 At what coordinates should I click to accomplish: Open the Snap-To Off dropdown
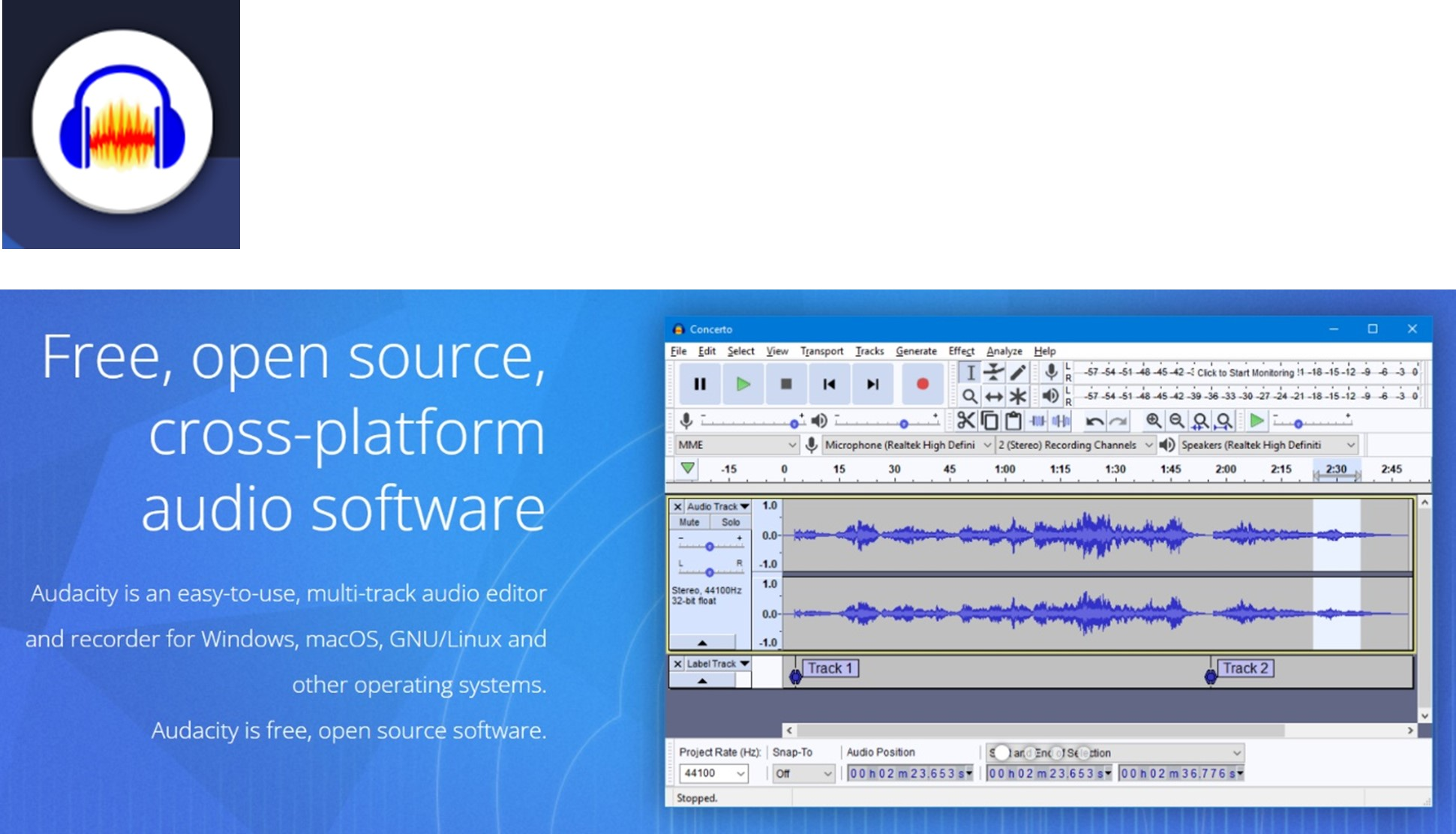point(804,773)
